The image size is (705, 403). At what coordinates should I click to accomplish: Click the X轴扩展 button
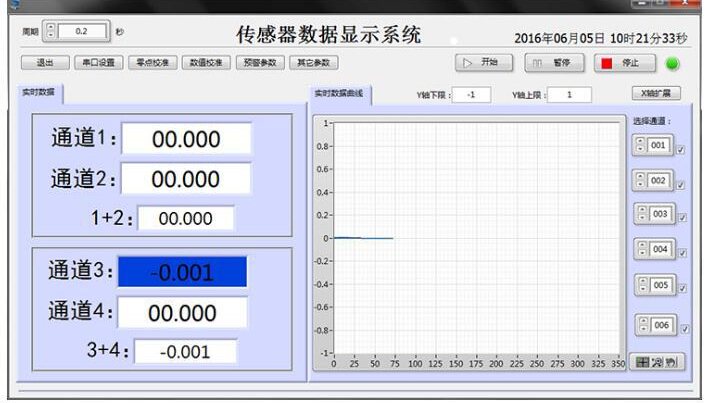(x=656, y=93)
